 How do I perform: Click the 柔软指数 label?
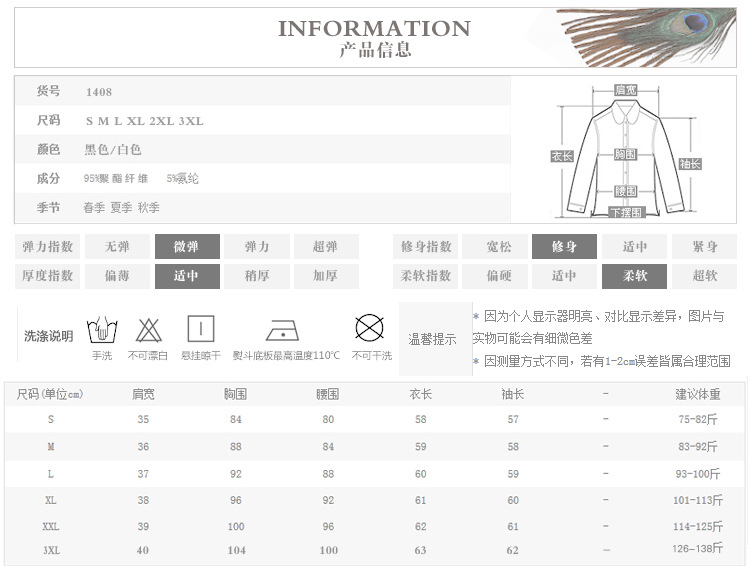coord(426,276)
